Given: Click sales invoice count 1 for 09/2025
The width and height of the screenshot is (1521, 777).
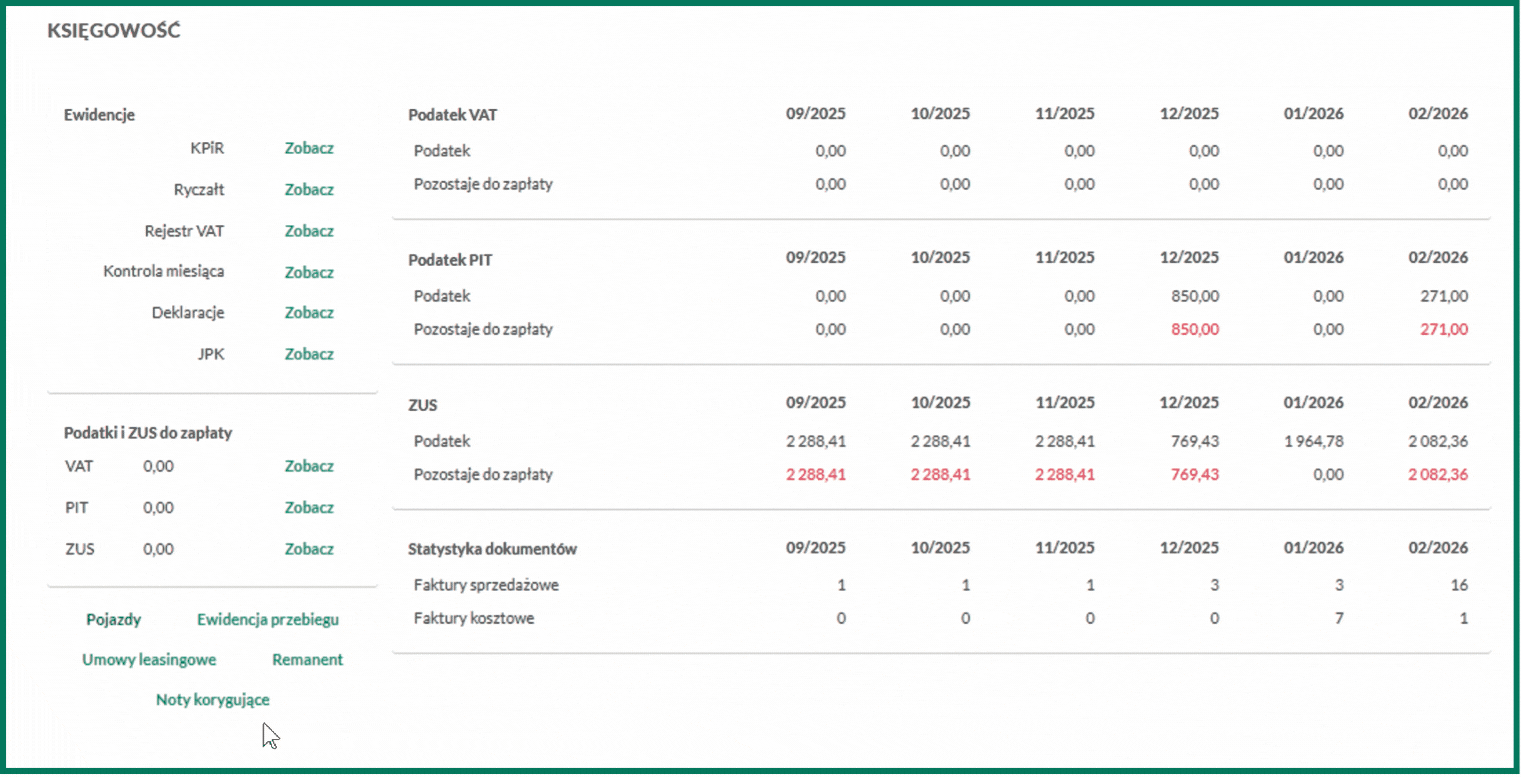Looking at the screenshot, I should 841,586.
